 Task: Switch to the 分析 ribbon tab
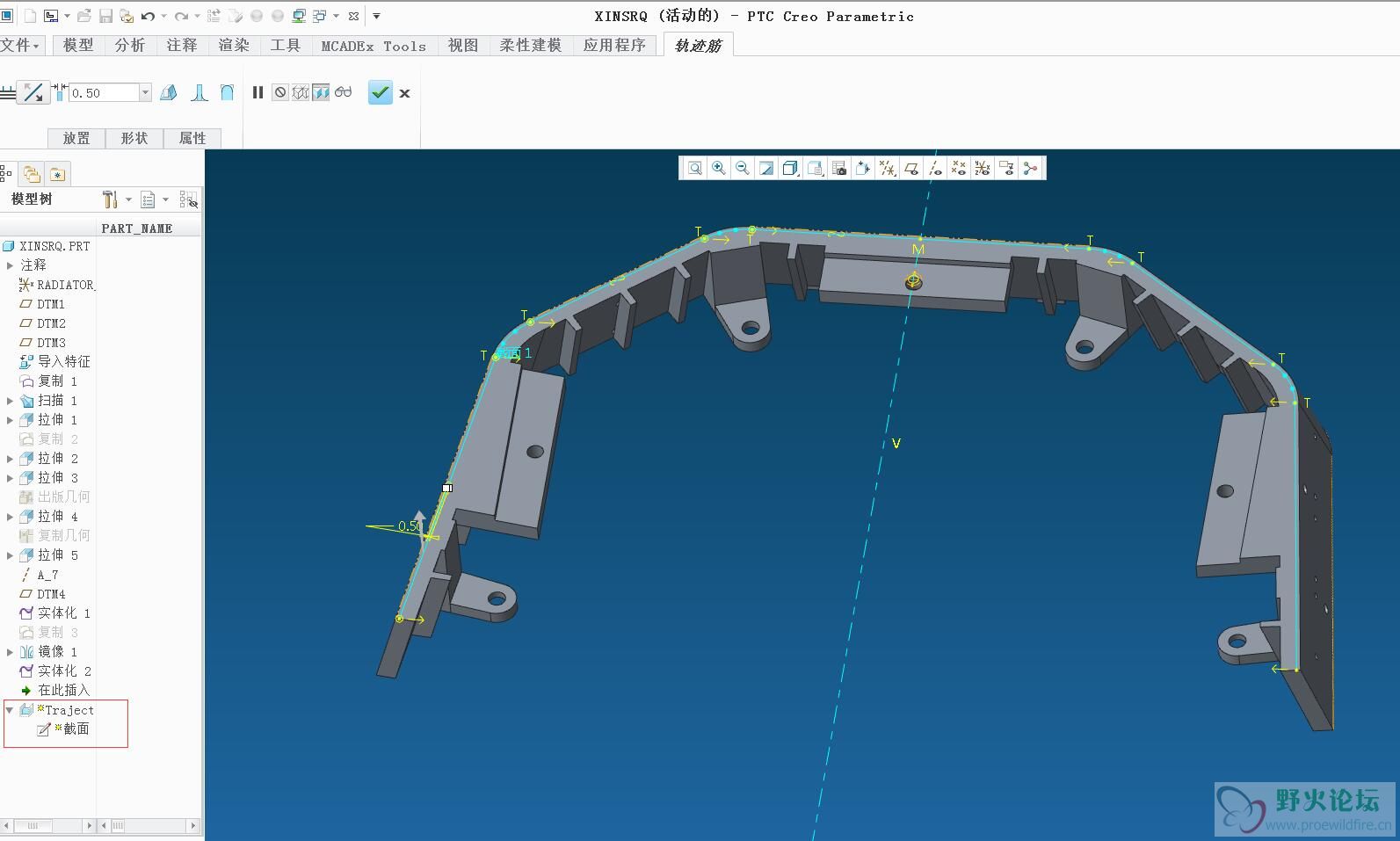pyautogui.click(x=130, y=45)
